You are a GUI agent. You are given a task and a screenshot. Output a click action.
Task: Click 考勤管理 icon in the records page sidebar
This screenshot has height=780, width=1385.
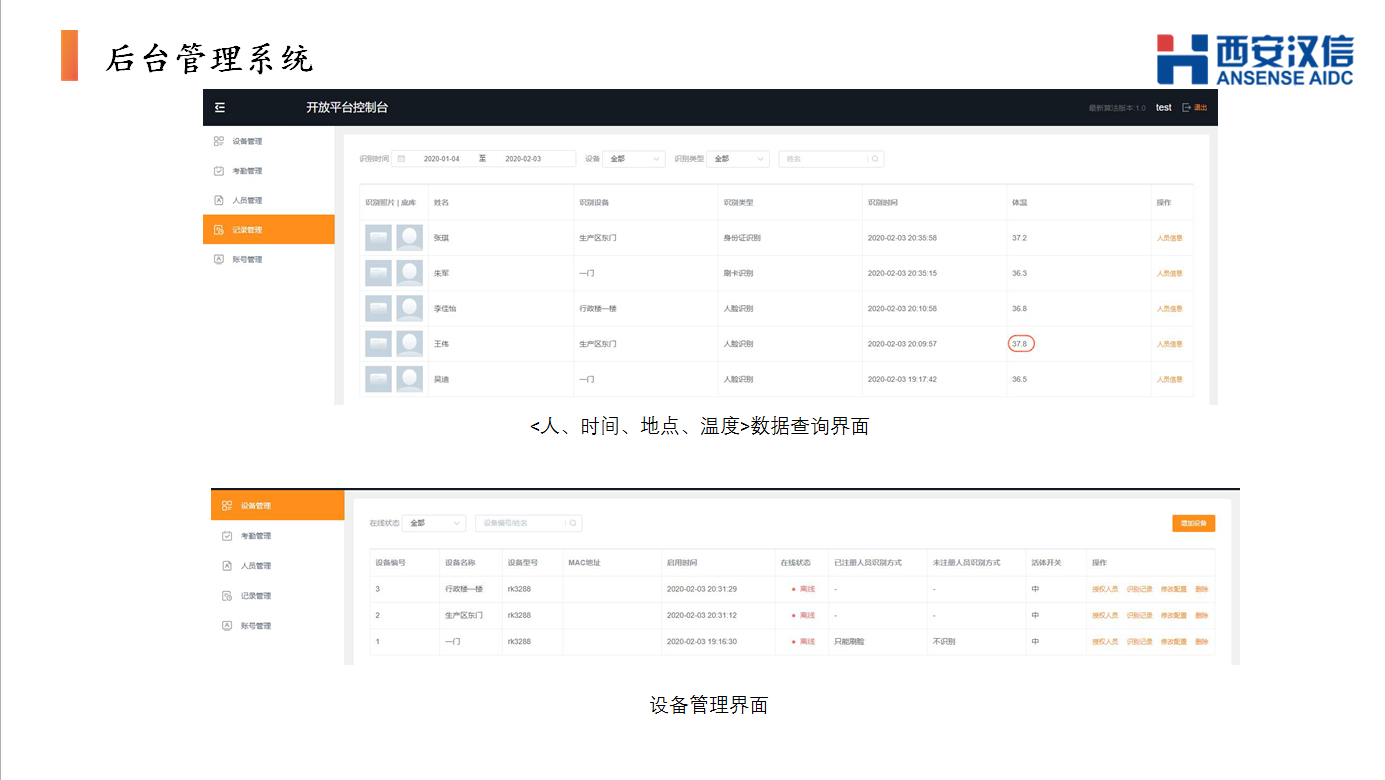tap(219, 171)
